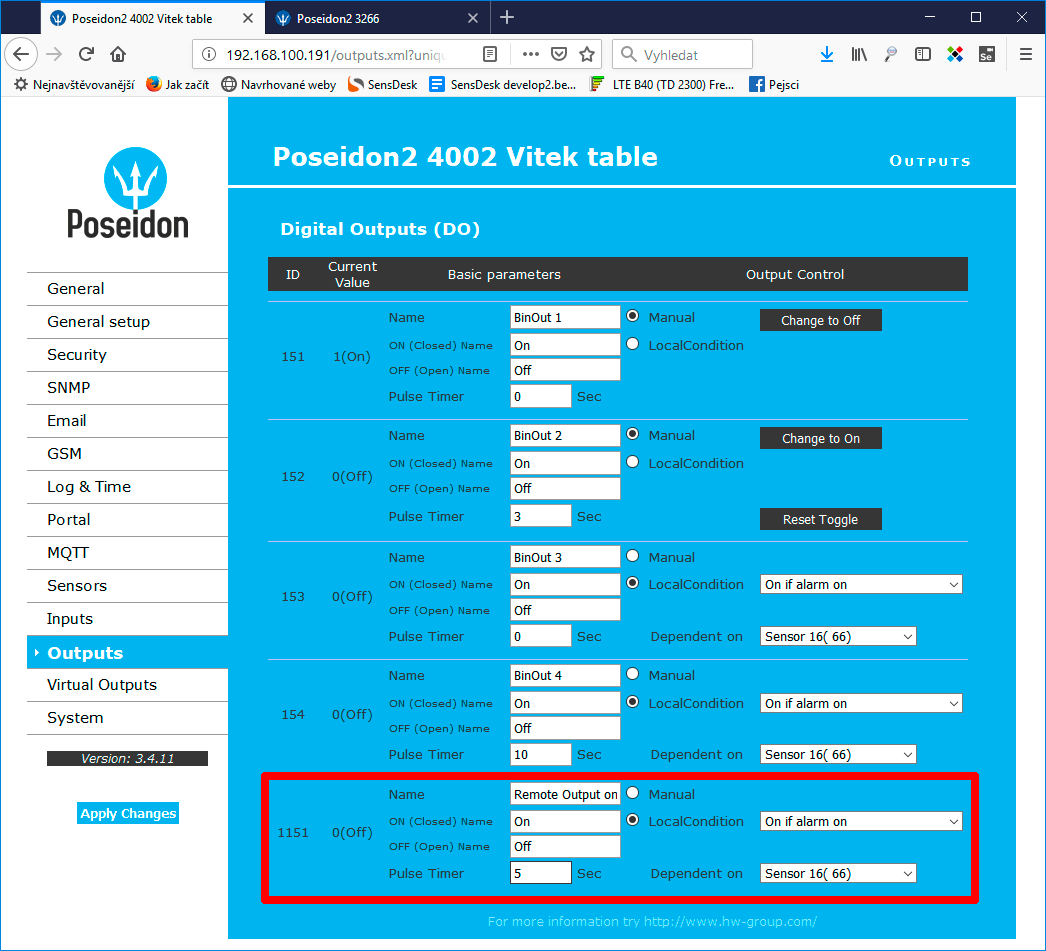Go back with the browser back arrow
Image resolution: width=1046 pixels, height=951 pixels.
point(21,54)
